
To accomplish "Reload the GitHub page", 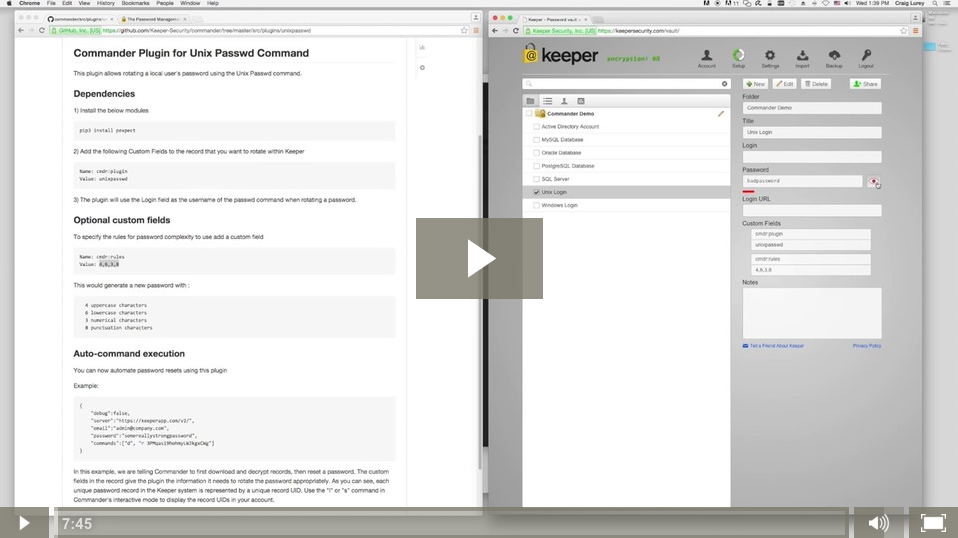I will tap(42, 30).
